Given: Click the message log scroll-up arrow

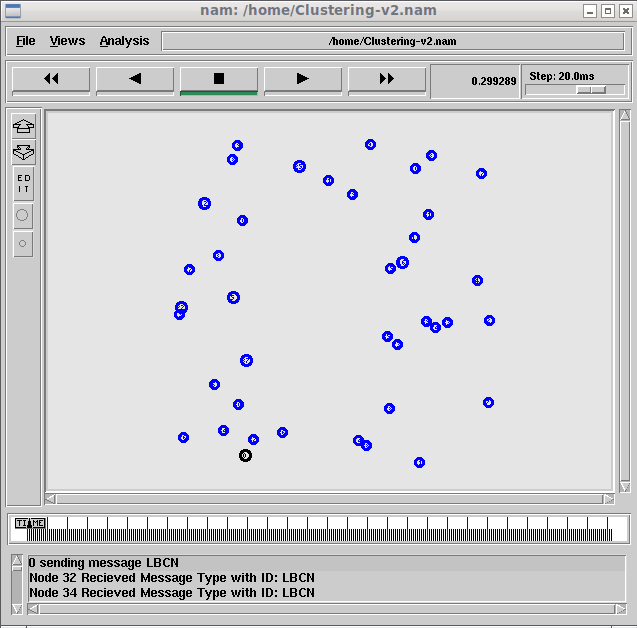Looking at the screenshot, I should tap(17, 561).
